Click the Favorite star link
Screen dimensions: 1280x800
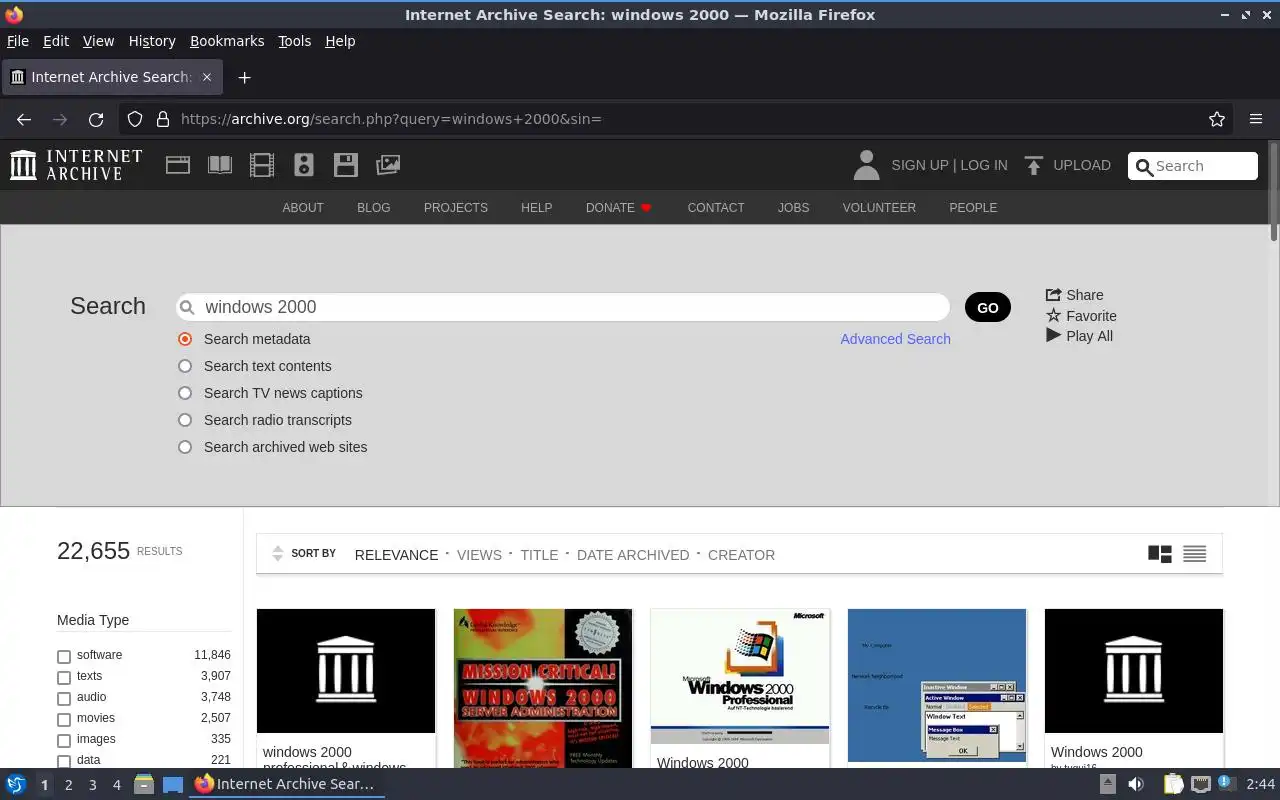click(1081, 316)
